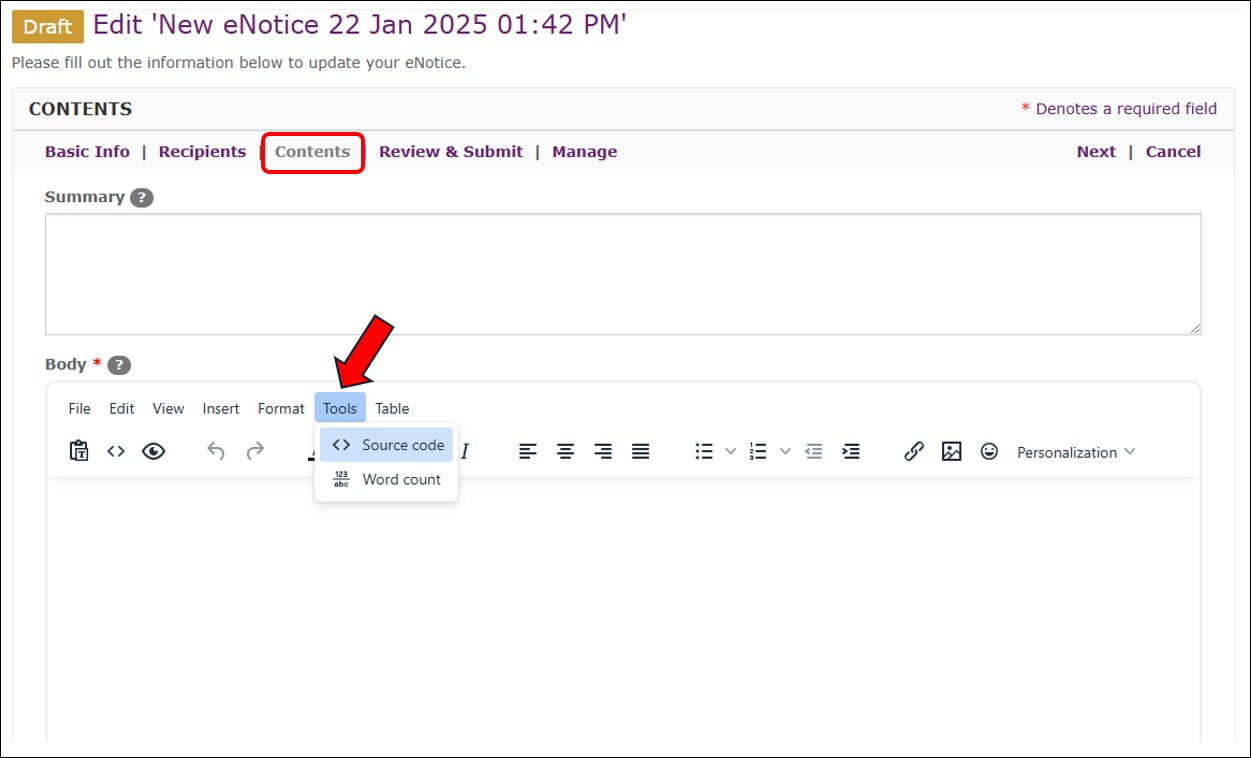1251x758 pixels.
Task: Switch to the Manage tab
Action: (x=584, y=152)
